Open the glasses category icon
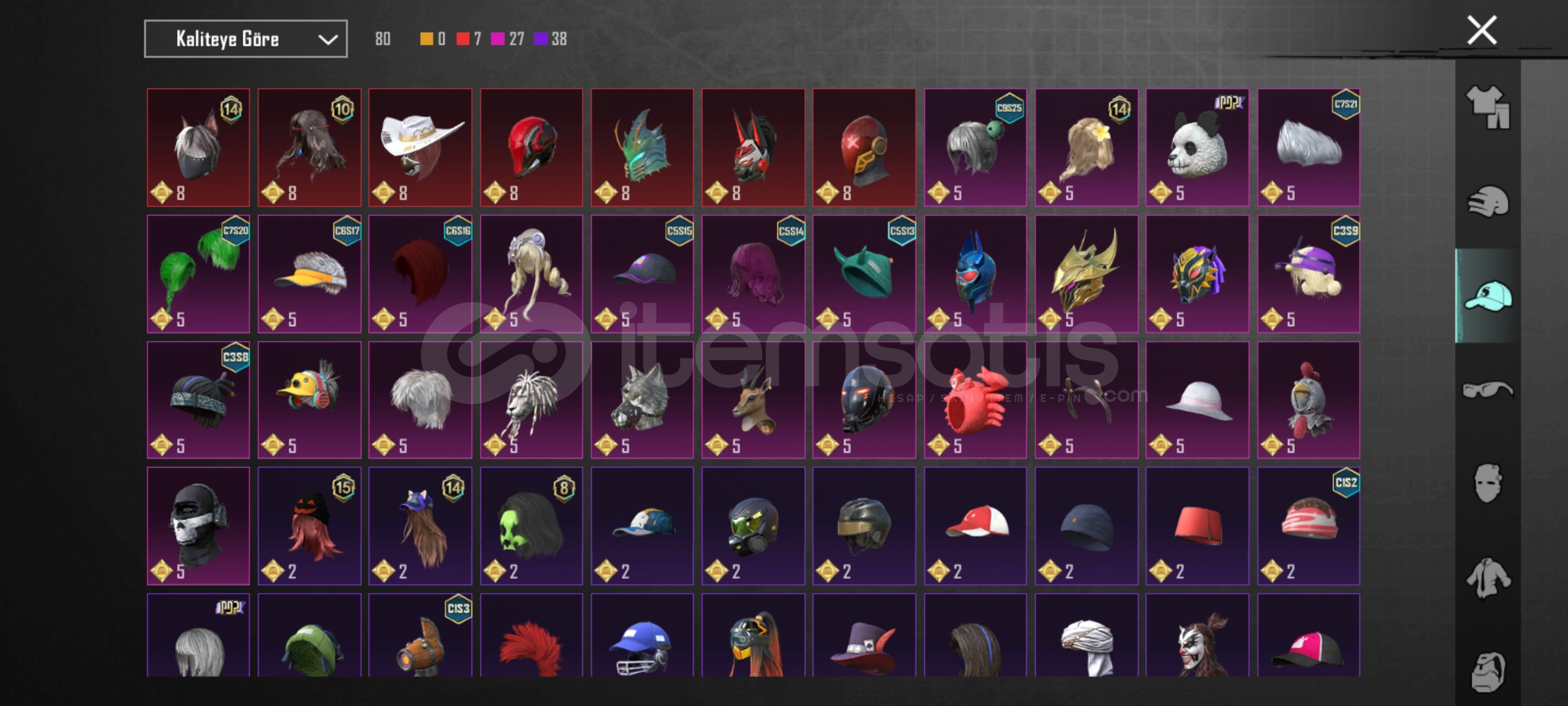 (1488, 390)
